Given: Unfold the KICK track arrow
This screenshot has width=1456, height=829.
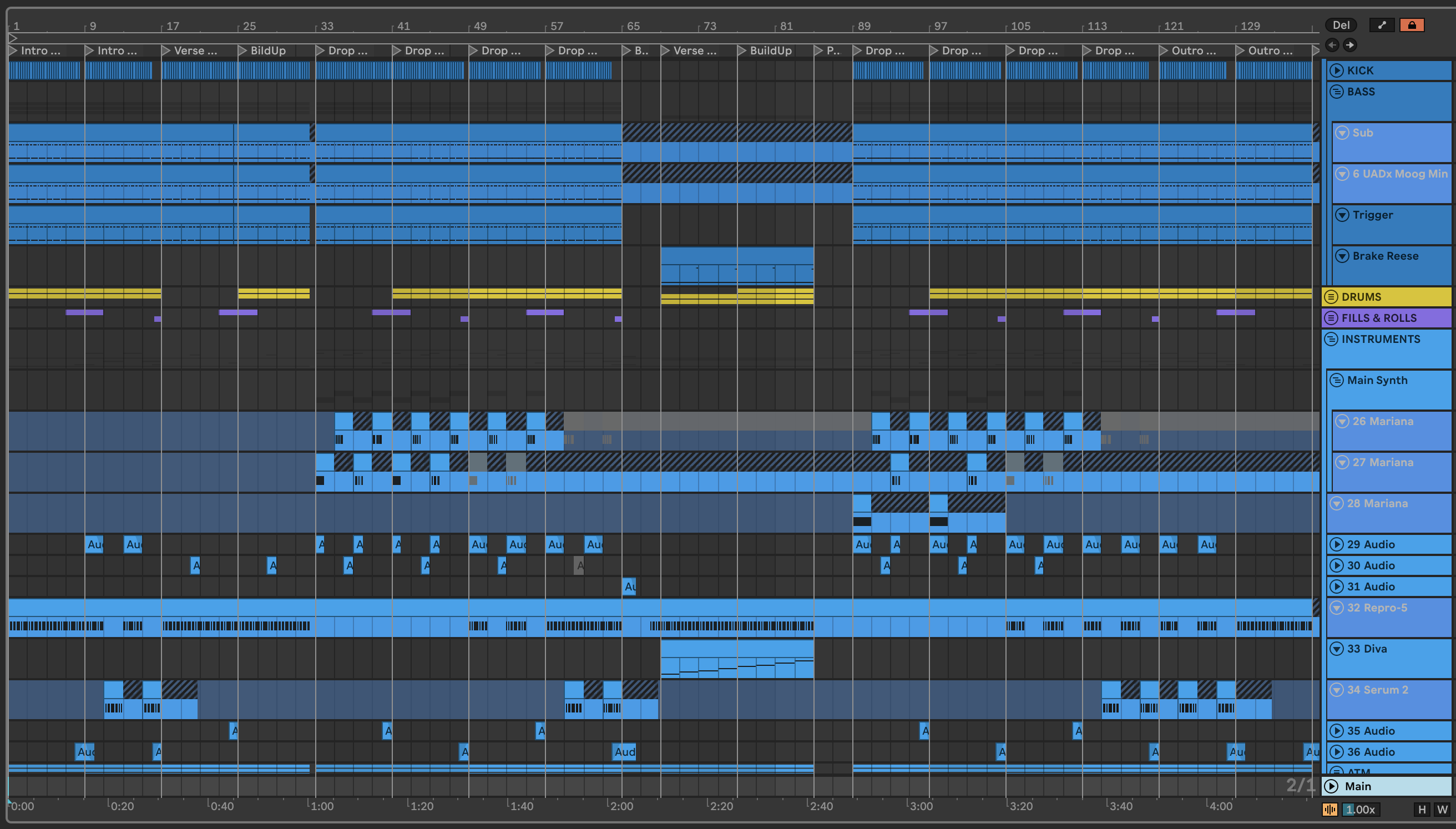Looking at the screenshot, I should (x=1337, y=70).
